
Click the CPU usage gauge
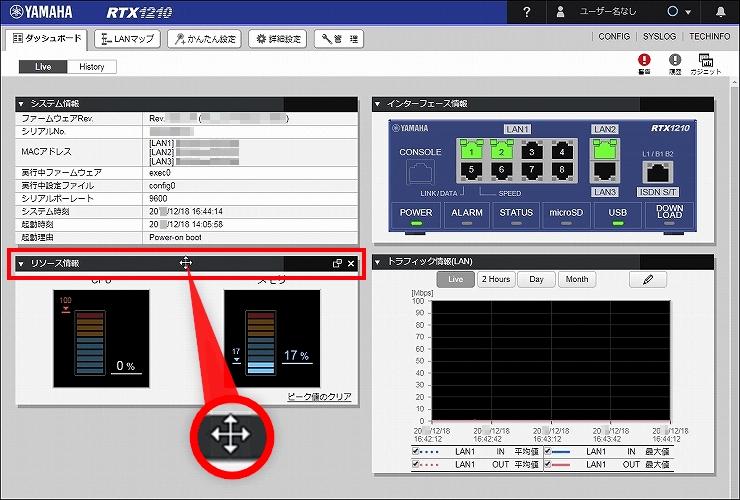click(101, 339)
